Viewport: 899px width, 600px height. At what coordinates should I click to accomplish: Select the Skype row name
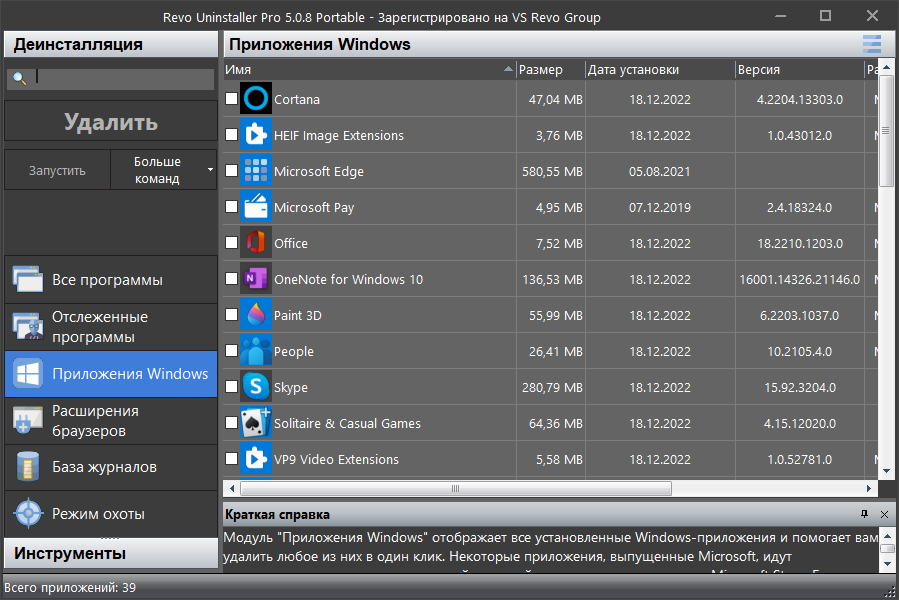pyautogui.click(x=291, y=388)
